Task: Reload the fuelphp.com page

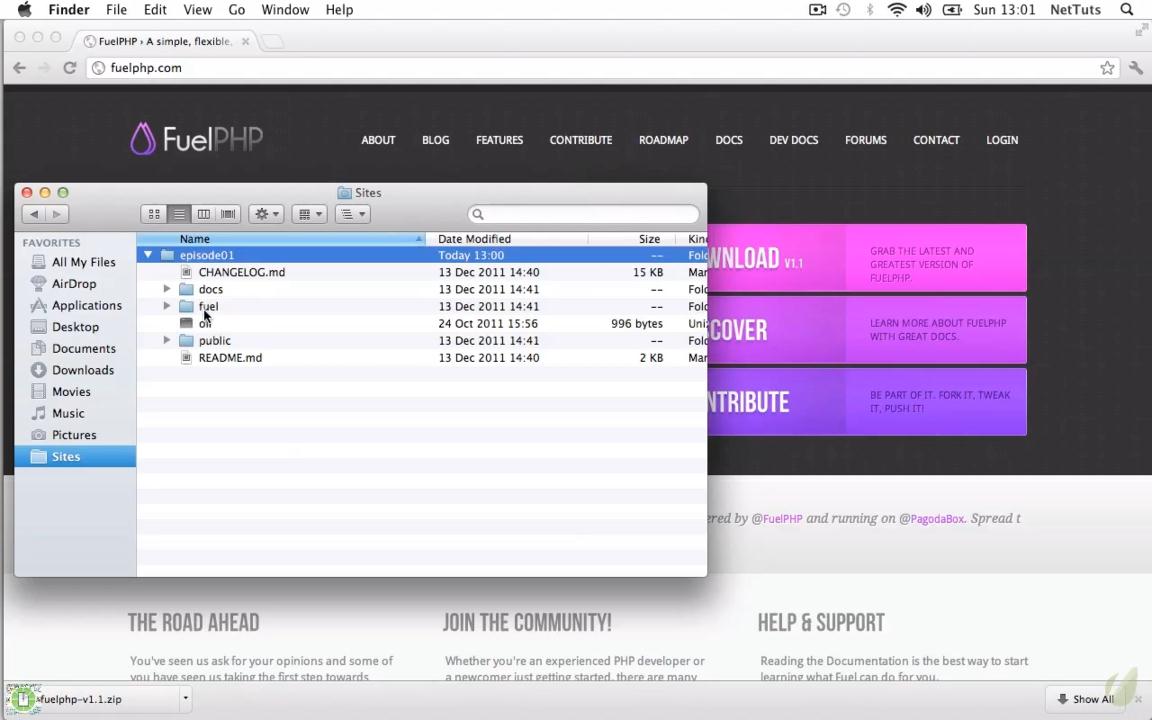Action: pos(70,68)
